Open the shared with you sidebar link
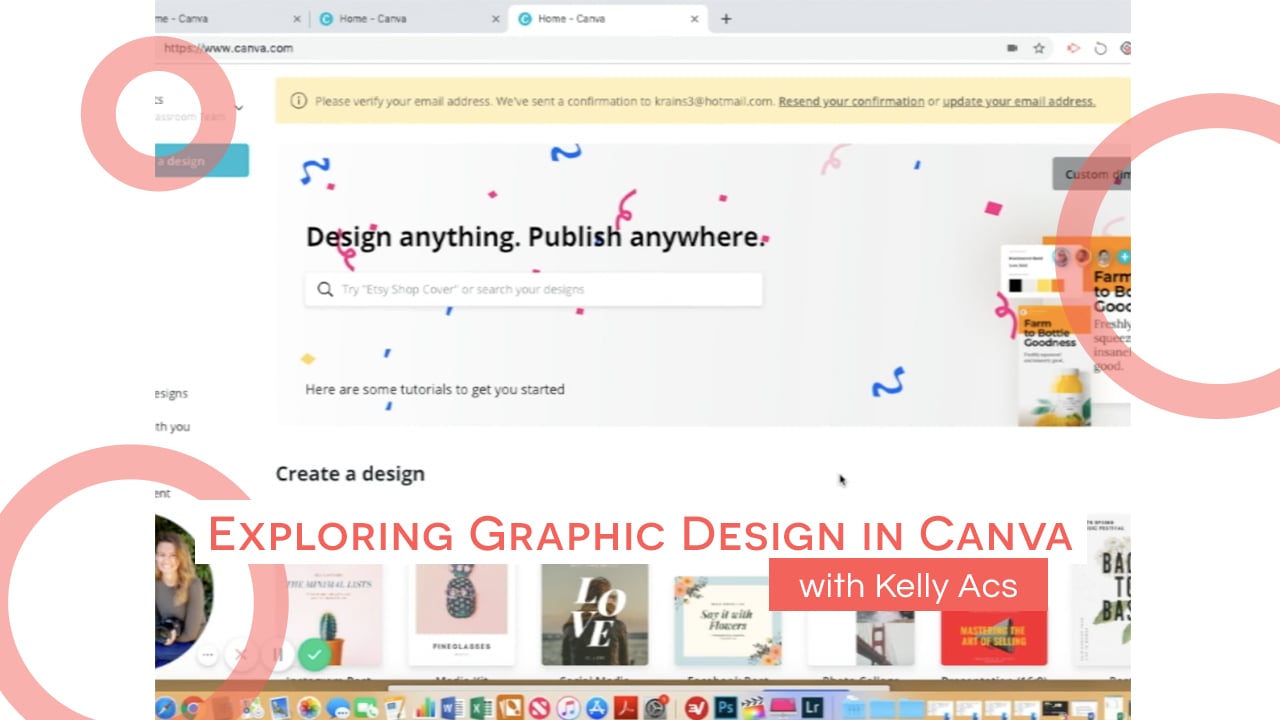The image size is (1280, 720). 173,426
